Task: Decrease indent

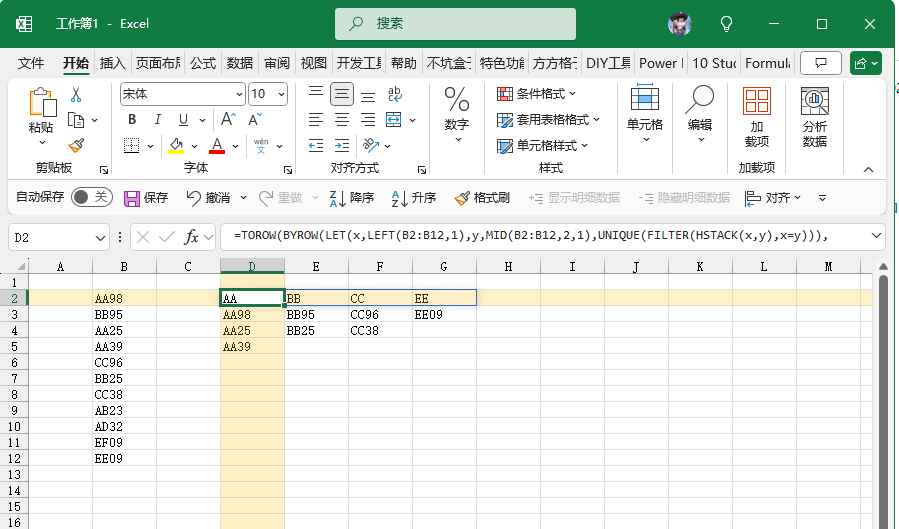Action: pos(316,146)
